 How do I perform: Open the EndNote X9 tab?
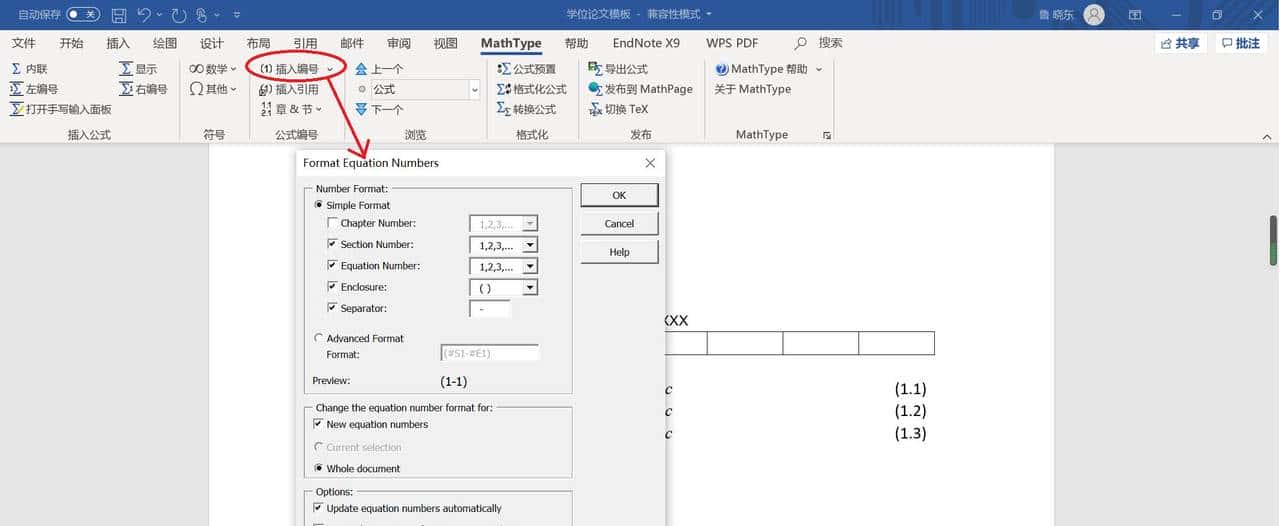click(x=646, y=43)
